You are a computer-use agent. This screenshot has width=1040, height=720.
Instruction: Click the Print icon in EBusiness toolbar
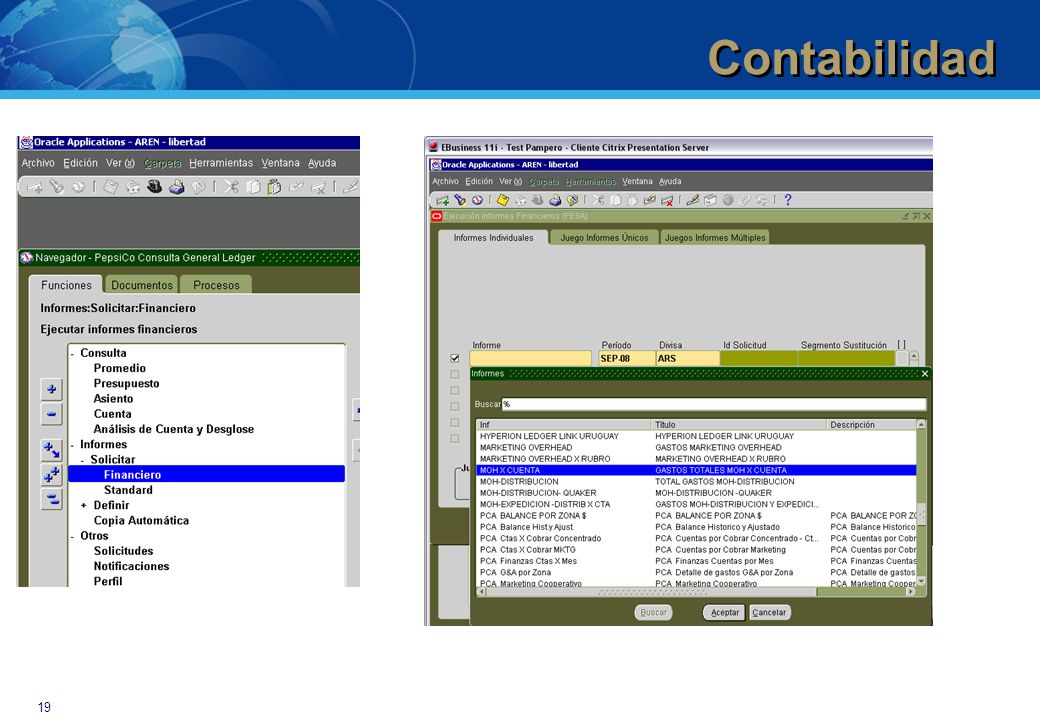click(x=555, y=200)
